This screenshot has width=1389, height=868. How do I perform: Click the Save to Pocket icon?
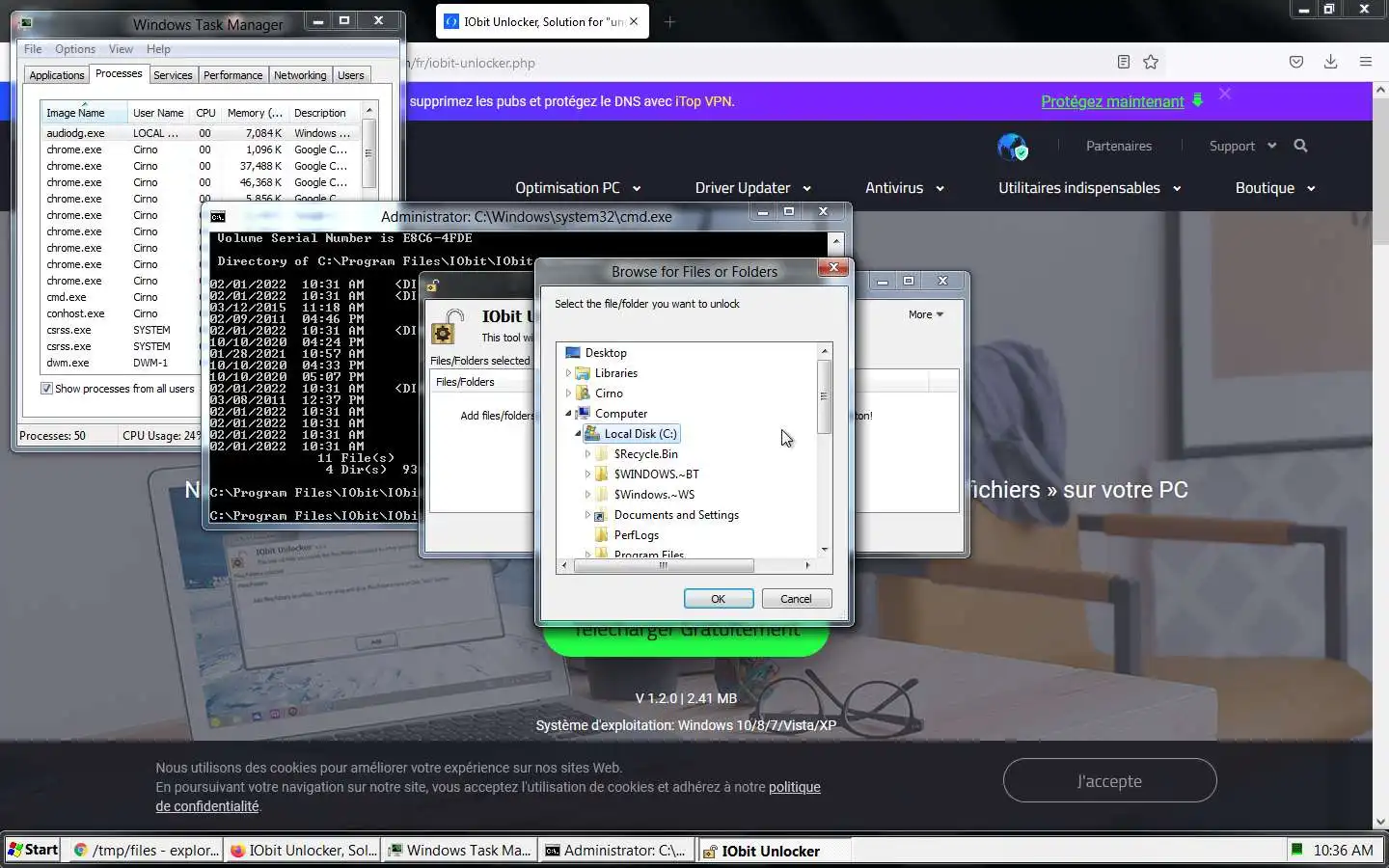pos(1296,62)
